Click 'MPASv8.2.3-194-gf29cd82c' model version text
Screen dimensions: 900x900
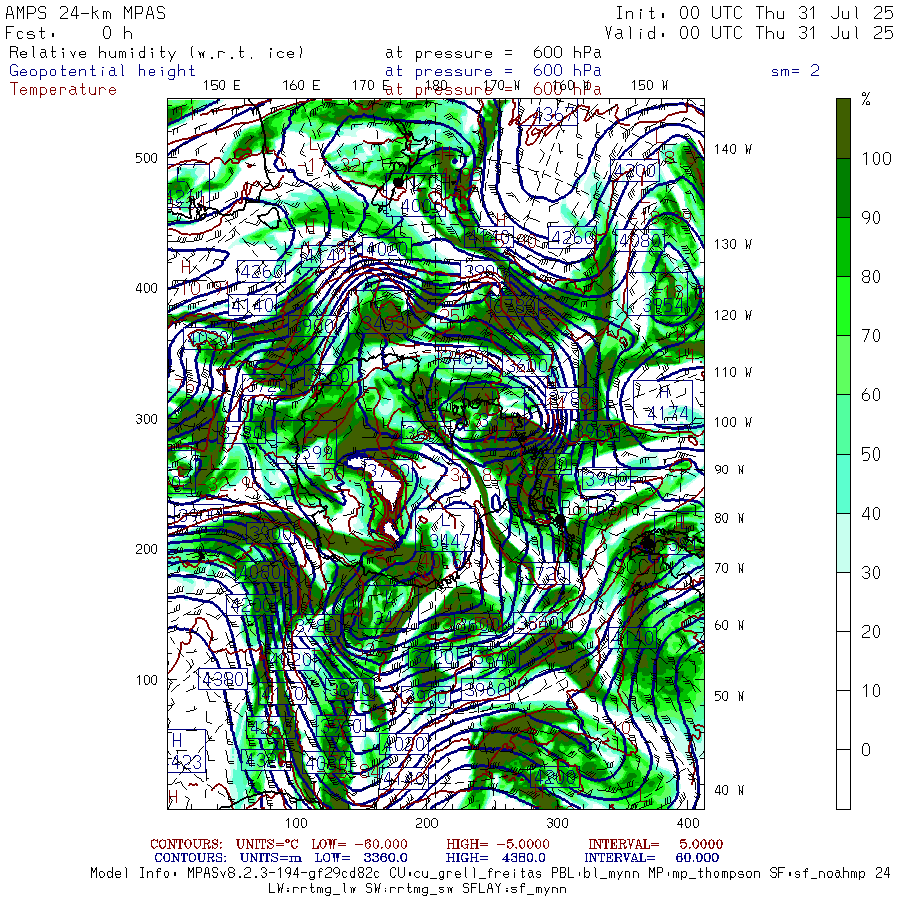click(284, 874)
